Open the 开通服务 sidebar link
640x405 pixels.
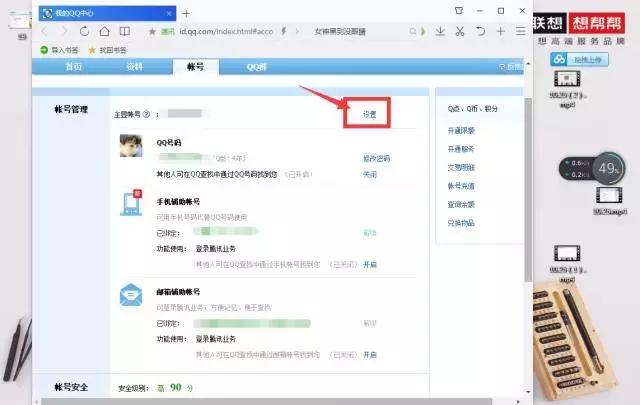click(x=461, y=149)
